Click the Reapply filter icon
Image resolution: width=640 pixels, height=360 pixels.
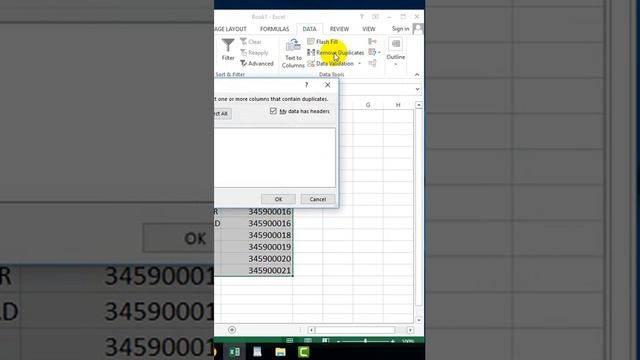[x=244, y=53]
